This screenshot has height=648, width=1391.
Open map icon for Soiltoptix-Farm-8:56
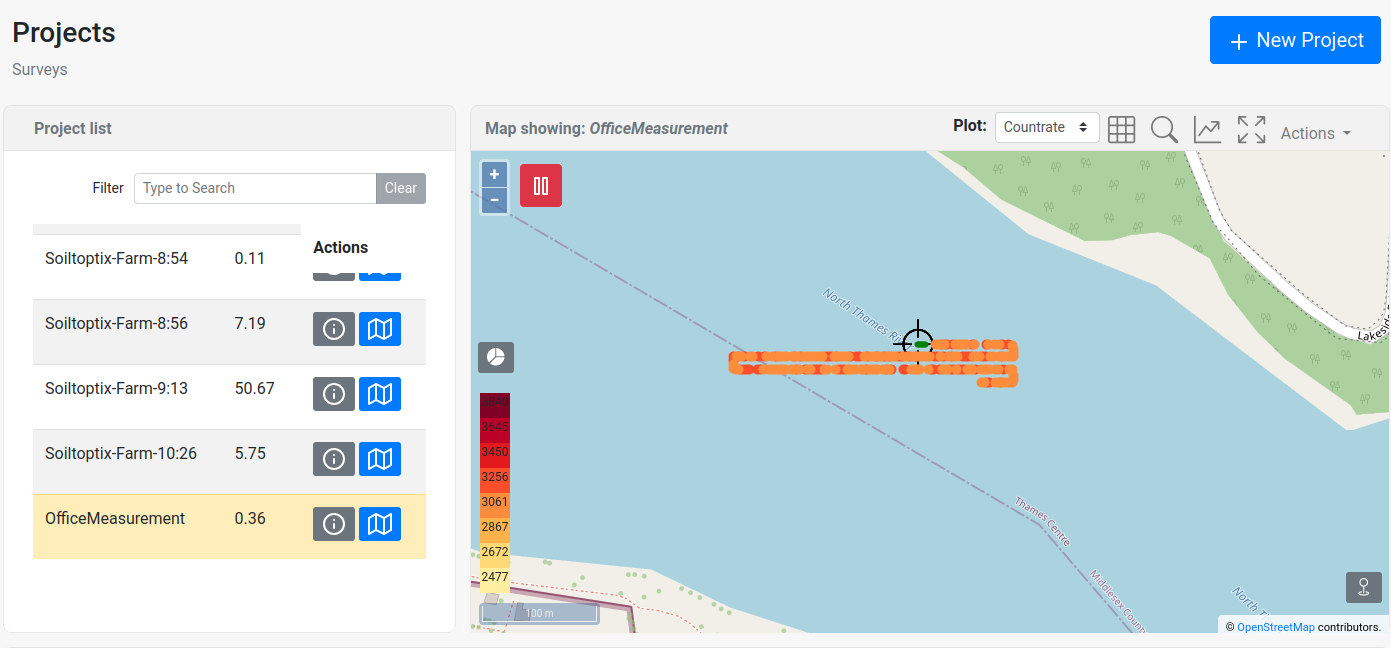(x=380, y=329)
